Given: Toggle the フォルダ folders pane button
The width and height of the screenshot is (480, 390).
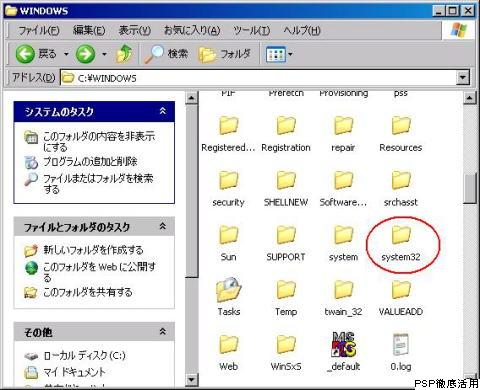Looking at the screenshot, I should pyautogui.click(x=225, y=54).
